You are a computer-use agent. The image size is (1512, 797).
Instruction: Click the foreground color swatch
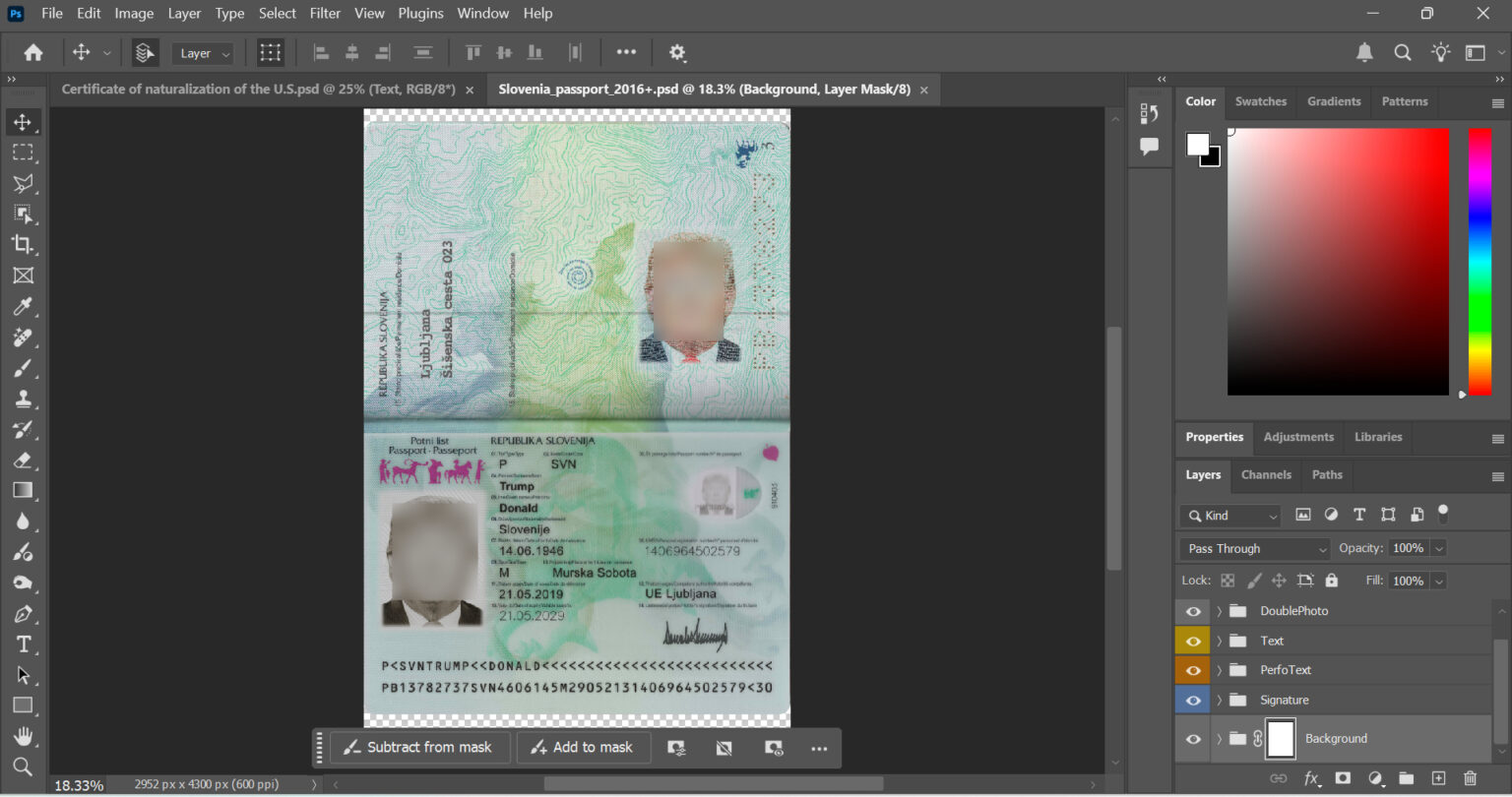1197,145
